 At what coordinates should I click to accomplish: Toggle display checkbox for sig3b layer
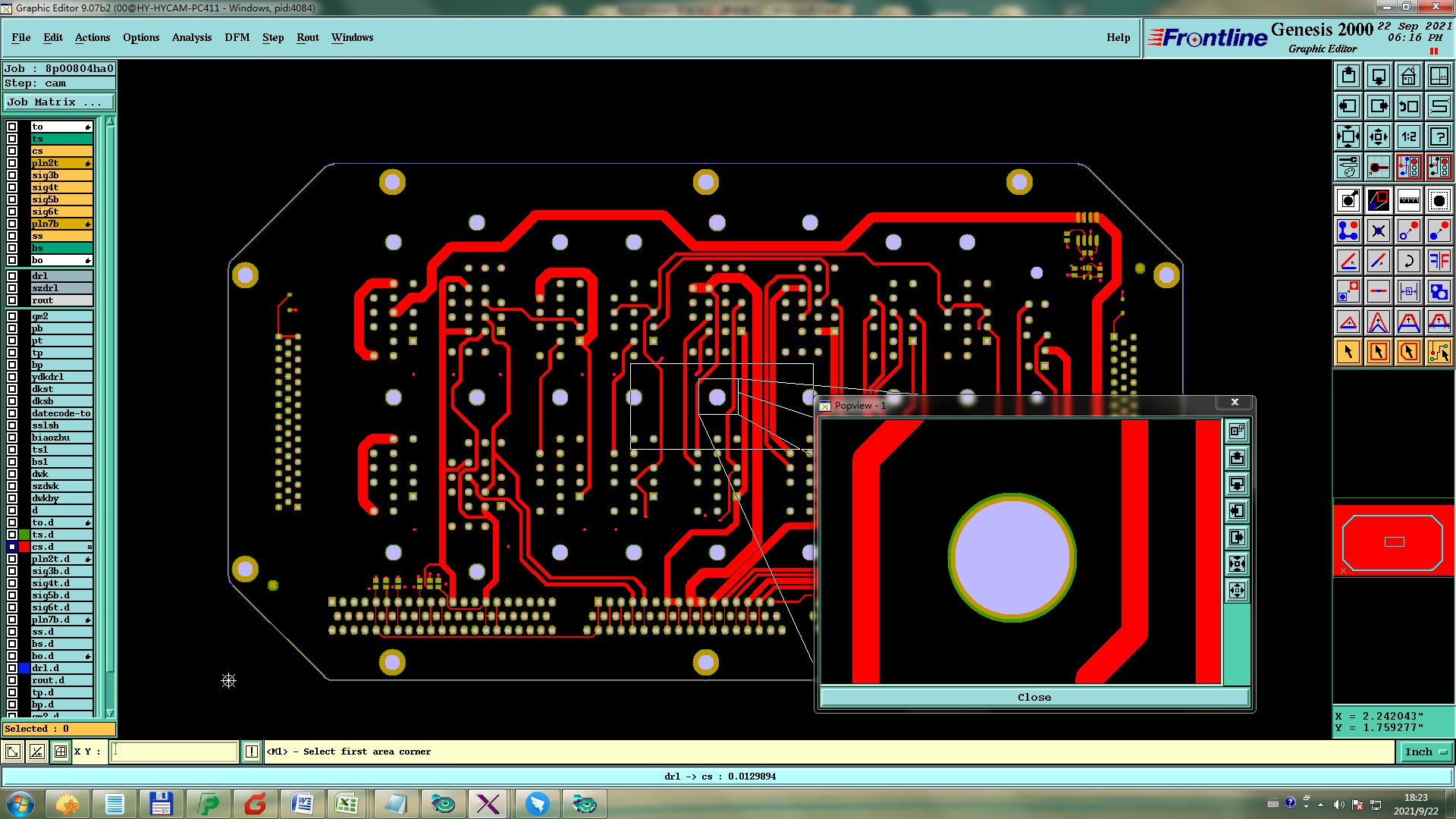click(x=12, y=175)
